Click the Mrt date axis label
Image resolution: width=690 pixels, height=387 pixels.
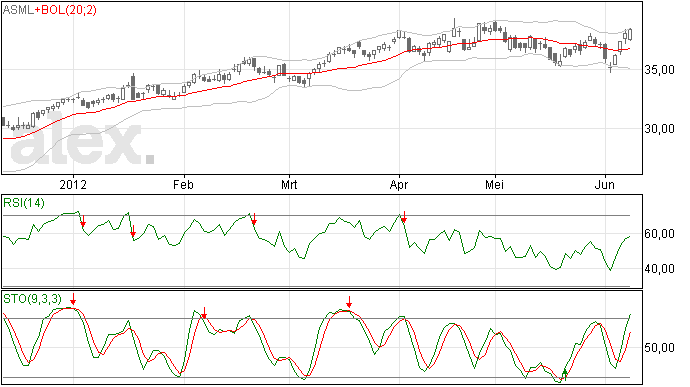[289, 184]
